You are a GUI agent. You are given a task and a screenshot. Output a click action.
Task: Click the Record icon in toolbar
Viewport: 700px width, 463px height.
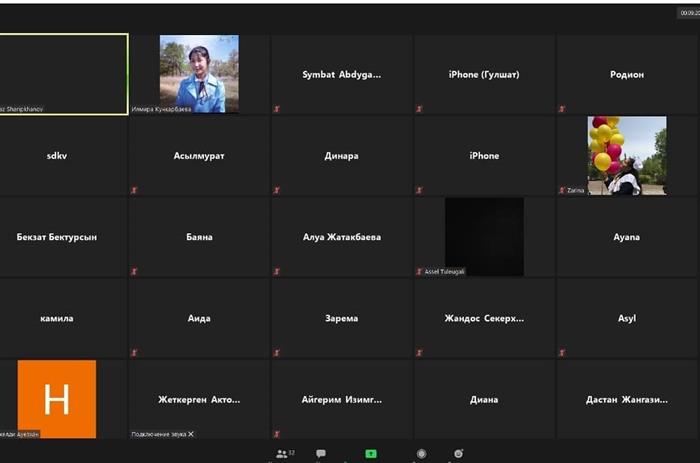421,454
